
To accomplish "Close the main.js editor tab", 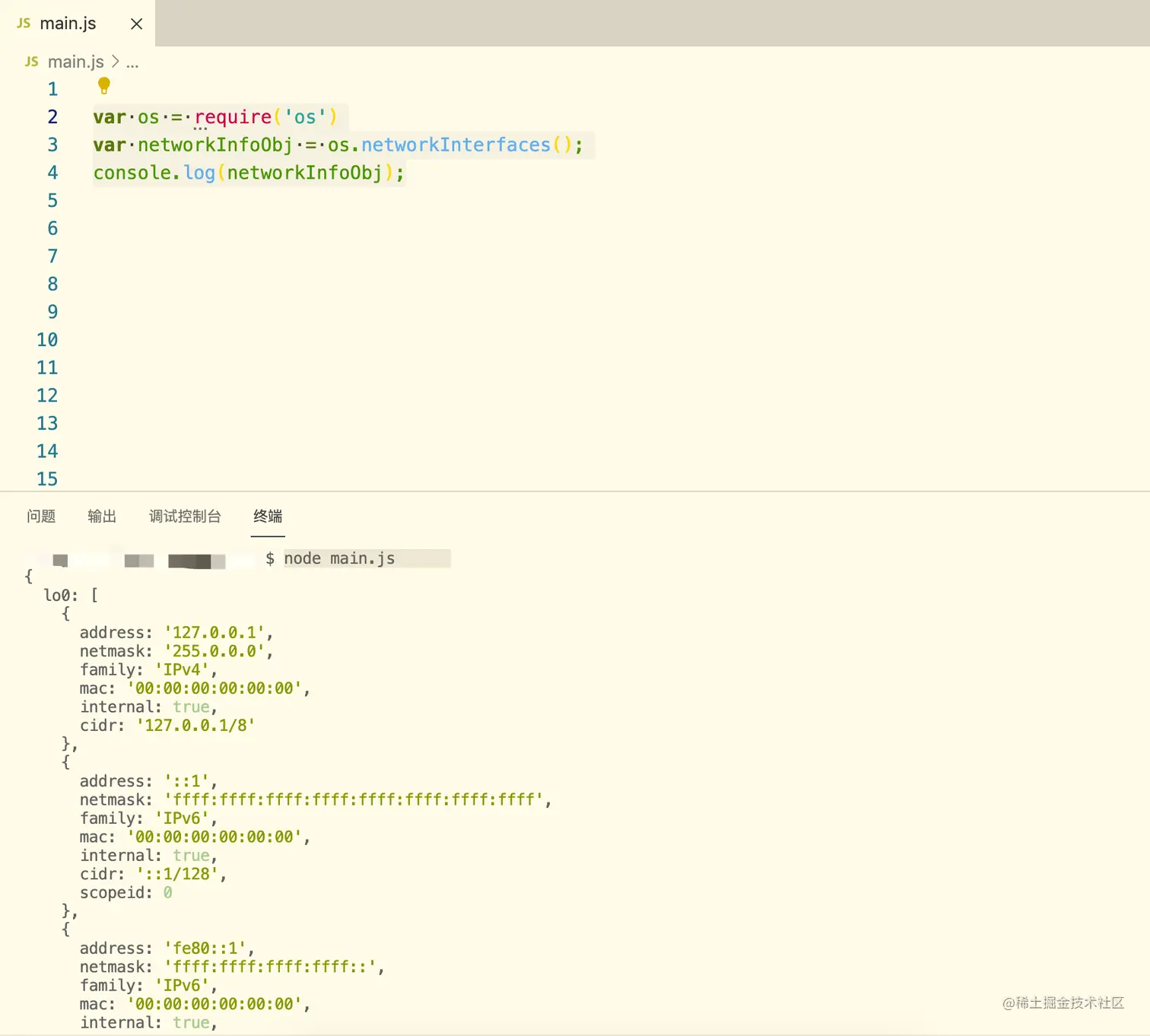I will [x=137, y=24].
